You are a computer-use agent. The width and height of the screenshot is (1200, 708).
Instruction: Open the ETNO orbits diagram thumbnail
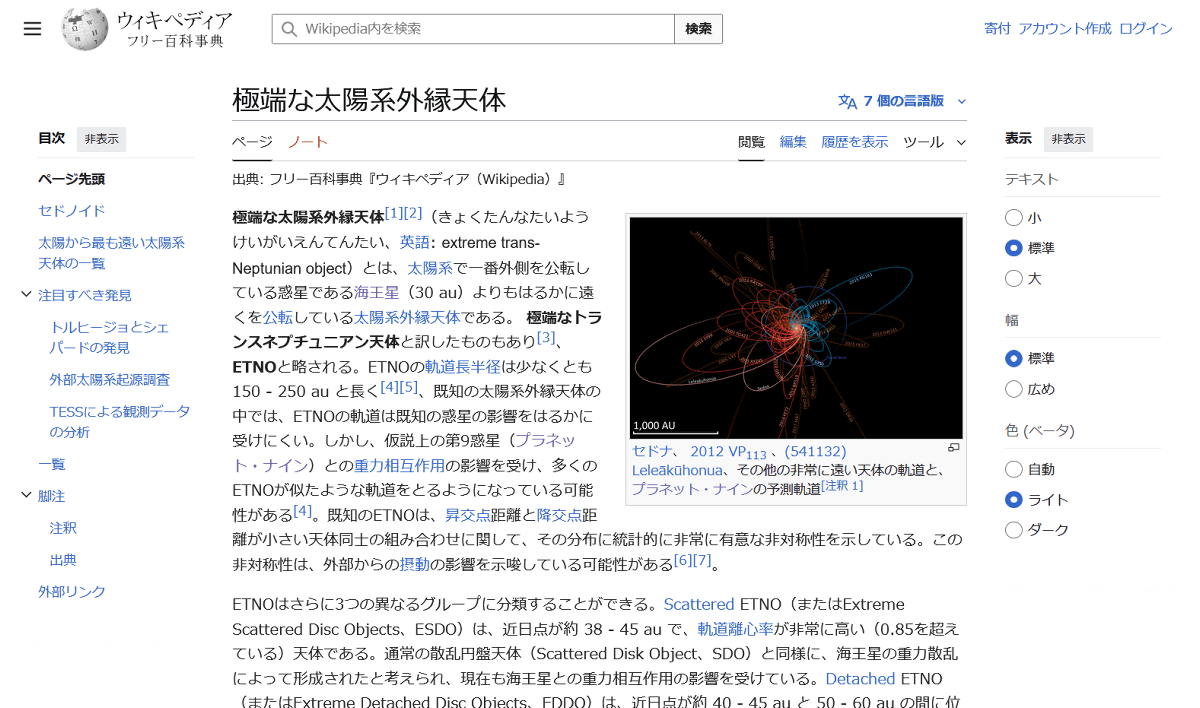pyautogui.click(x=796, y=328)
